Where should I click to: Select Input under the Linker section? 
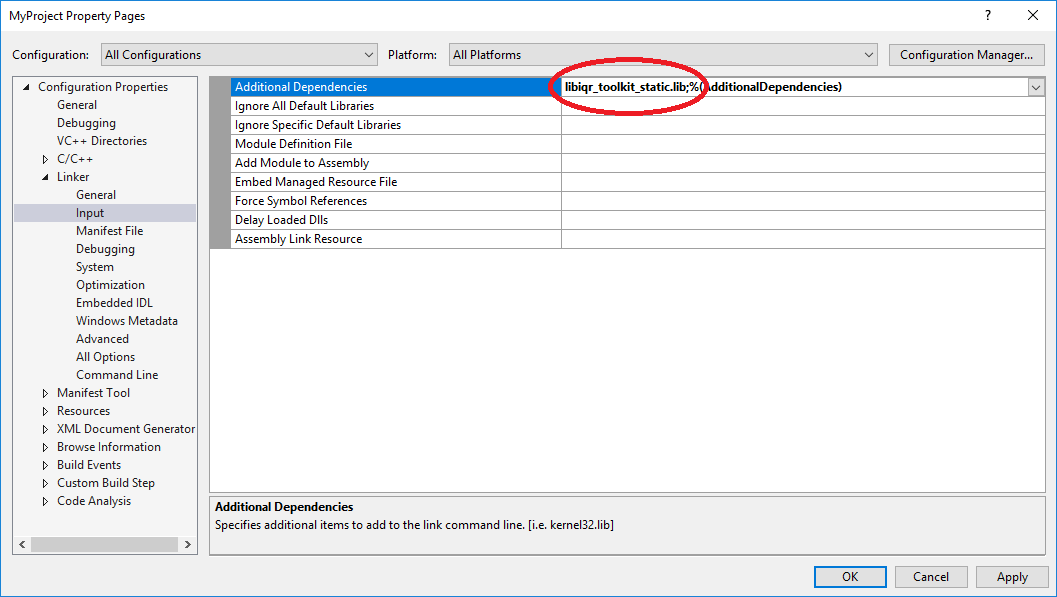tap(90, 212)
